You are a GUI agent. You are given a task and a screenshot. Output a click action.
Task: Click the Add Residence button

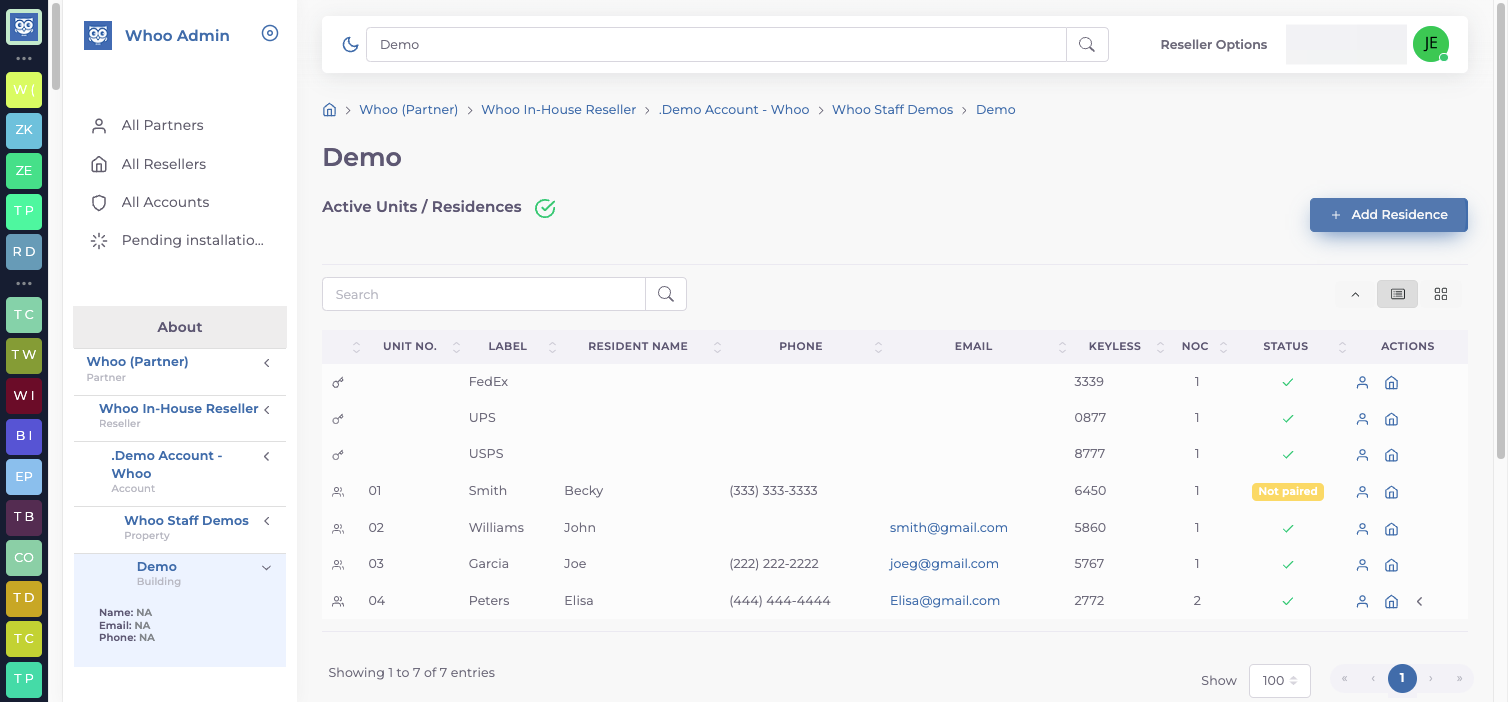coord(1389,215)
